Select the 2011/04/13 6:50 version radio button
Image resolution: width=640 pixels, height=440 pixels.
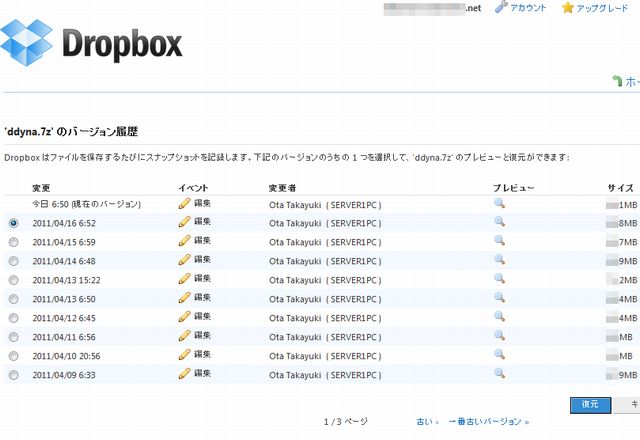pyautogui.click(x=13, y=299)
